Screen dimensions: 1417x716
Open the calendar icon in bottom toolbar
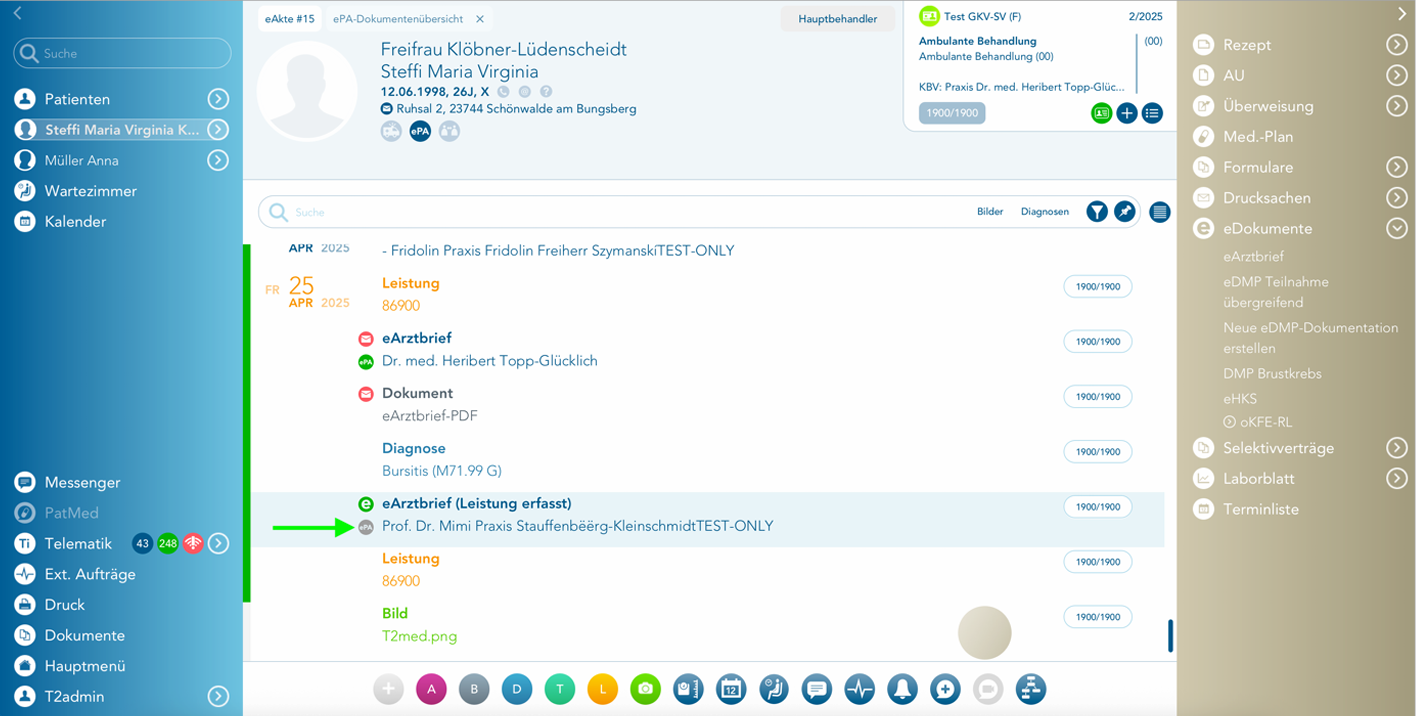click(x=731, y=688)
